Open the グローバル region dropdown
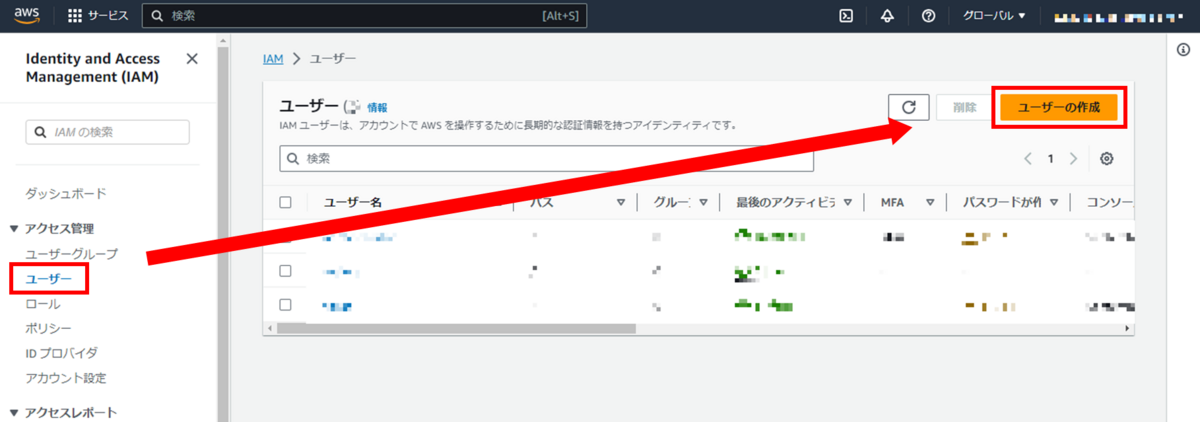The width and height of the screenshot is (1200, 422). 994,16
